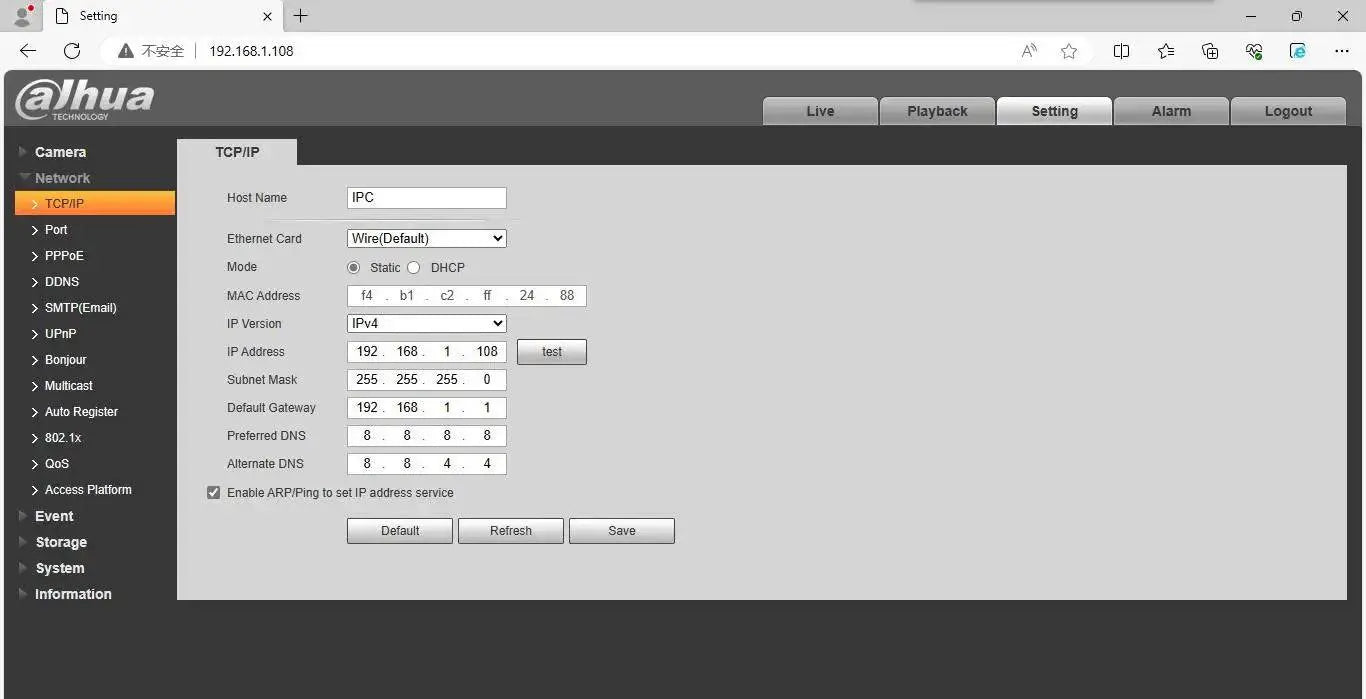Select the Static mode radio button

(x=353, y=268)
